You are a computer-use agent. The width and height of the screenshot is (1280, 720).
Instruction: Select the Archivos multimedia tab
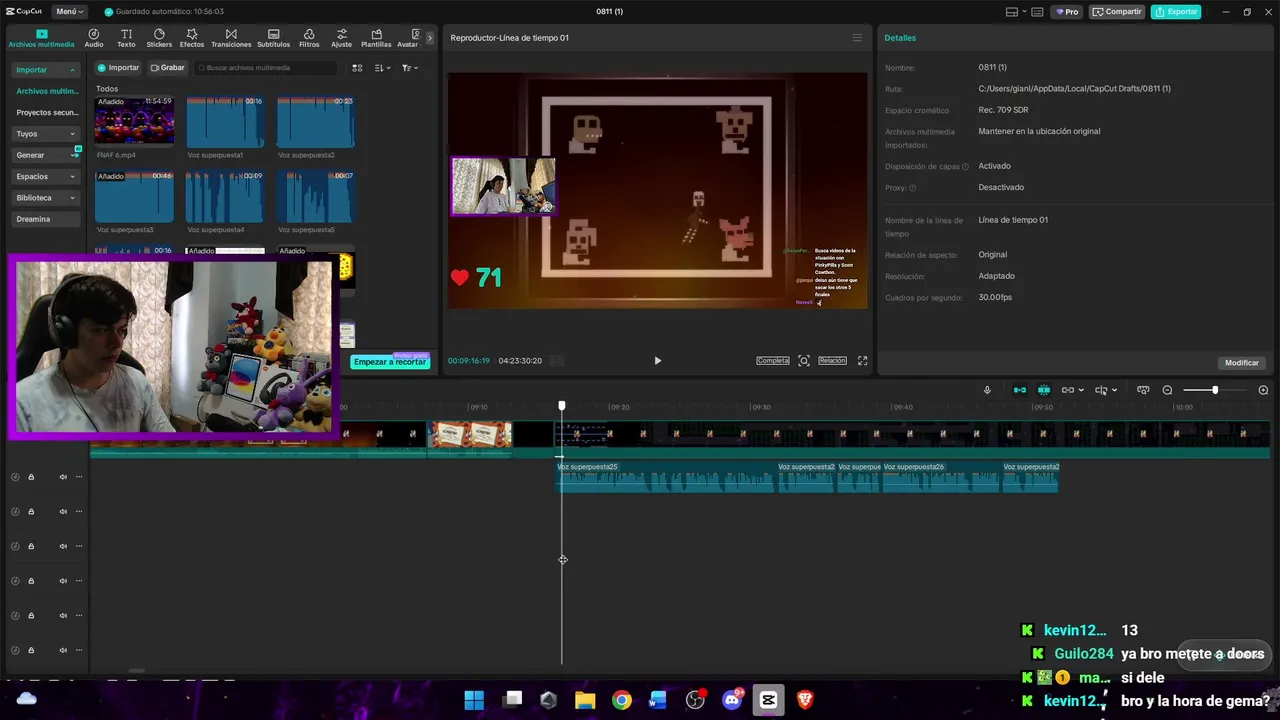41,38
